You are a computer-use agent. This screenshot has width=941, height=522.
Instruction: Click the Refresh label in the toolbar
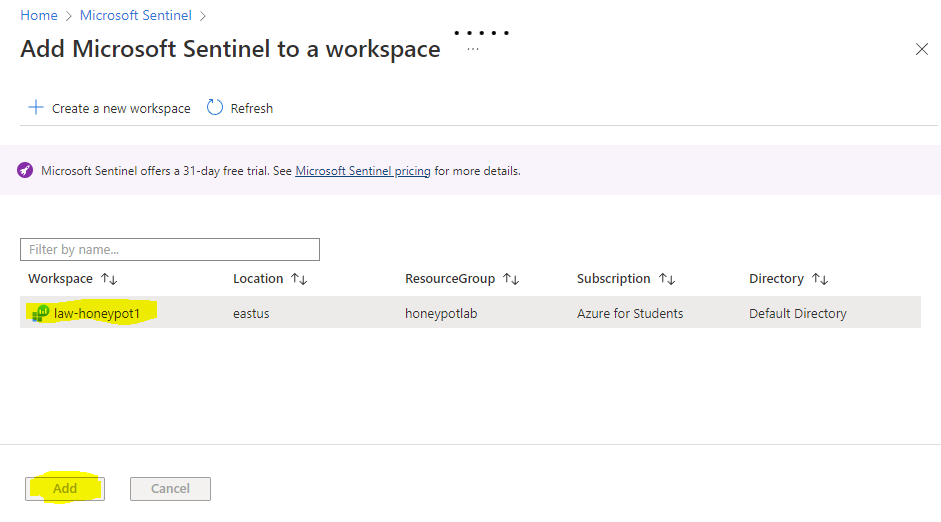[x=251, y=109]
